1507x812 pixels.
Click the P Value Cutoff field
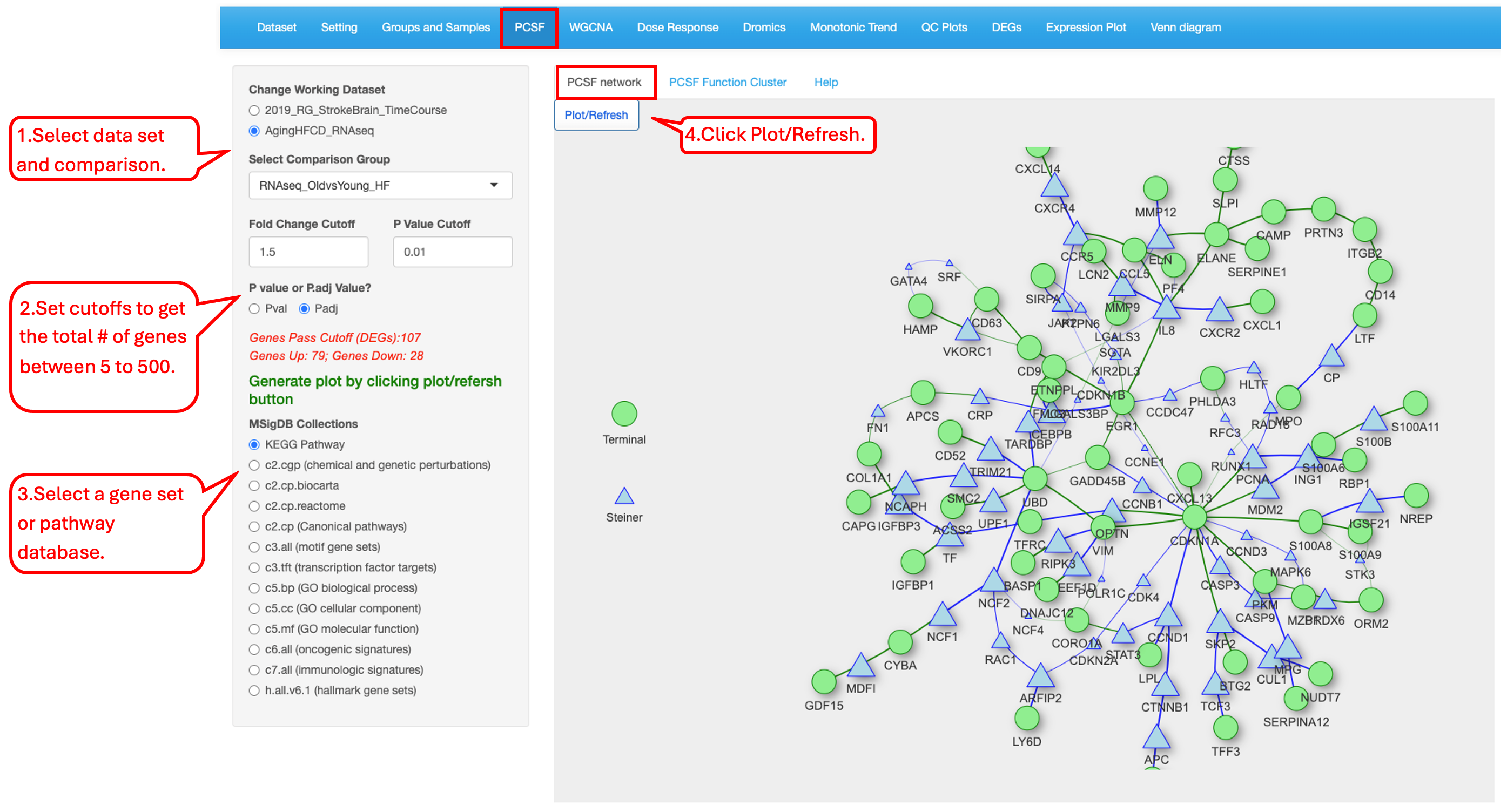click(x=452, y=252)
